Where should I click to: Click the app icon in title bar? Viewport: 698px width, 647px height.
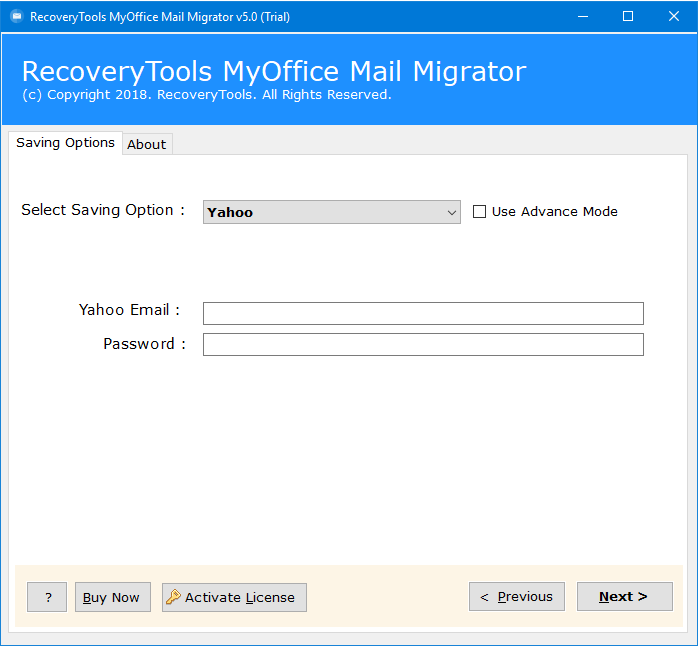coord(16,16)
